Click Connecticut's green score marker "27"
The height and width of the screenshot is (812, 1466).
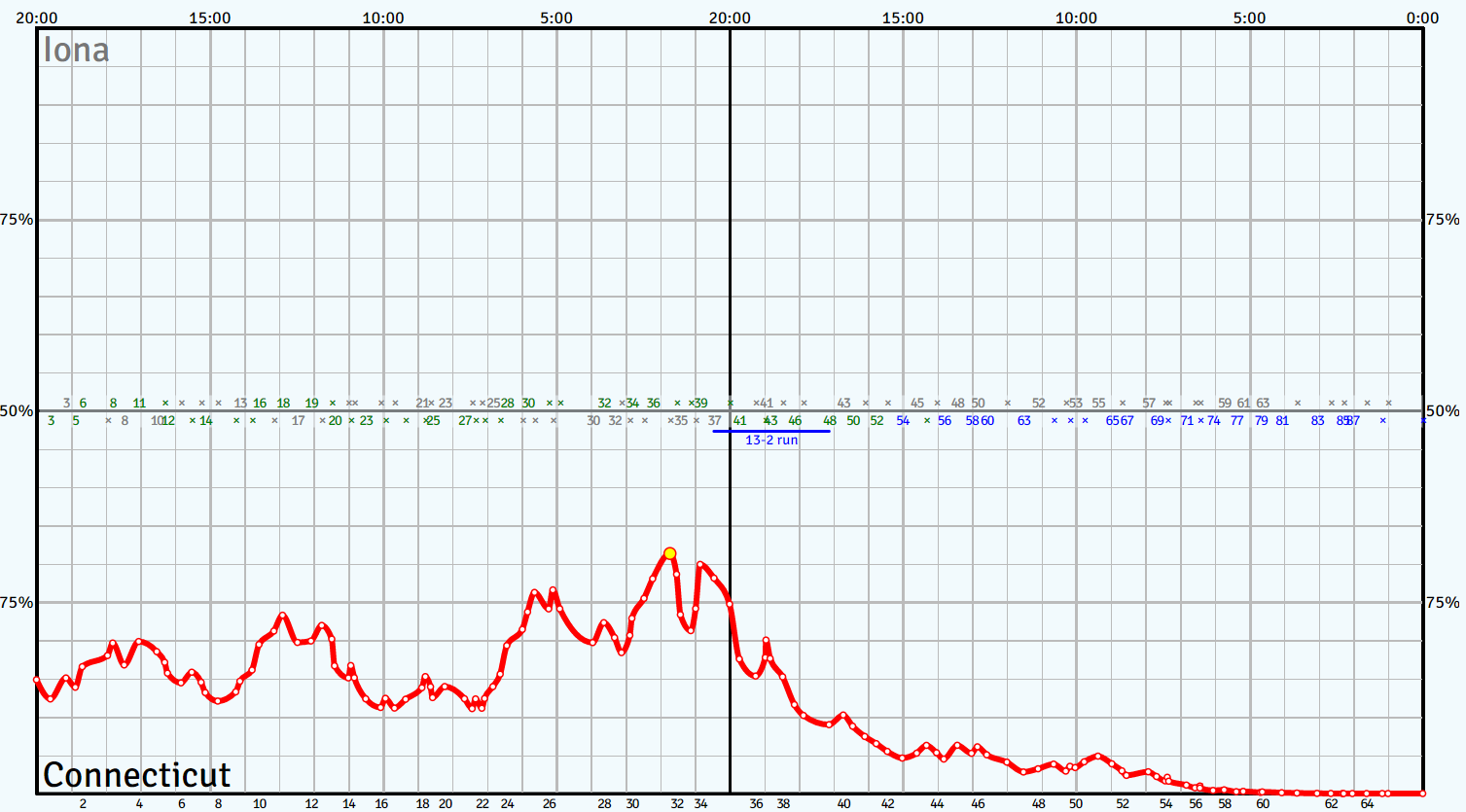point(465,421)
